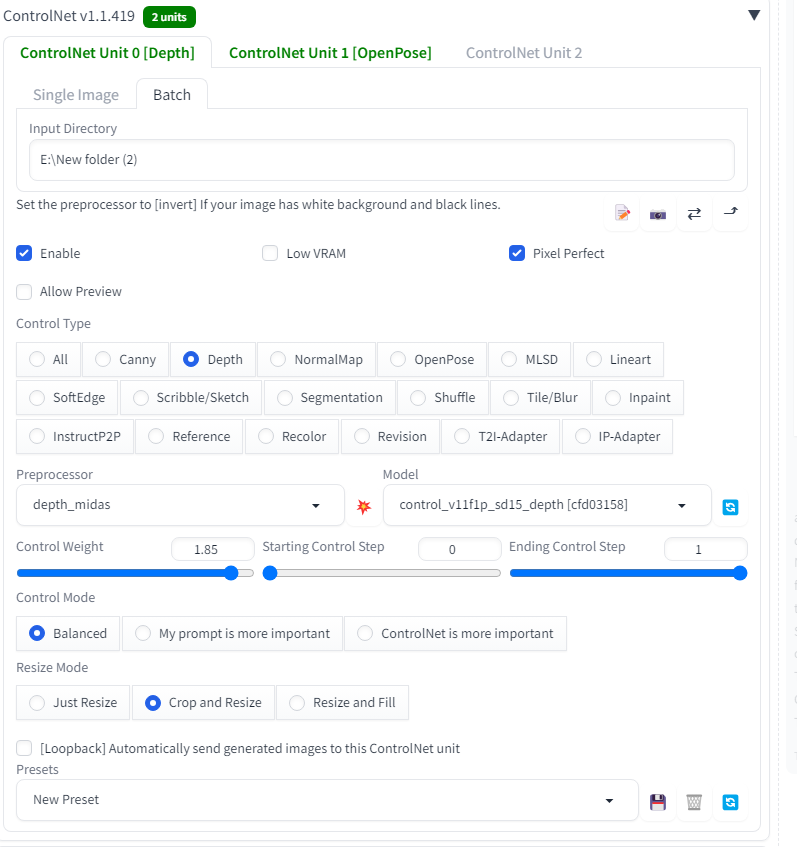
Task: Refresh the ControlNet model list
Action: pyautogui.click(x=731, y=506)
